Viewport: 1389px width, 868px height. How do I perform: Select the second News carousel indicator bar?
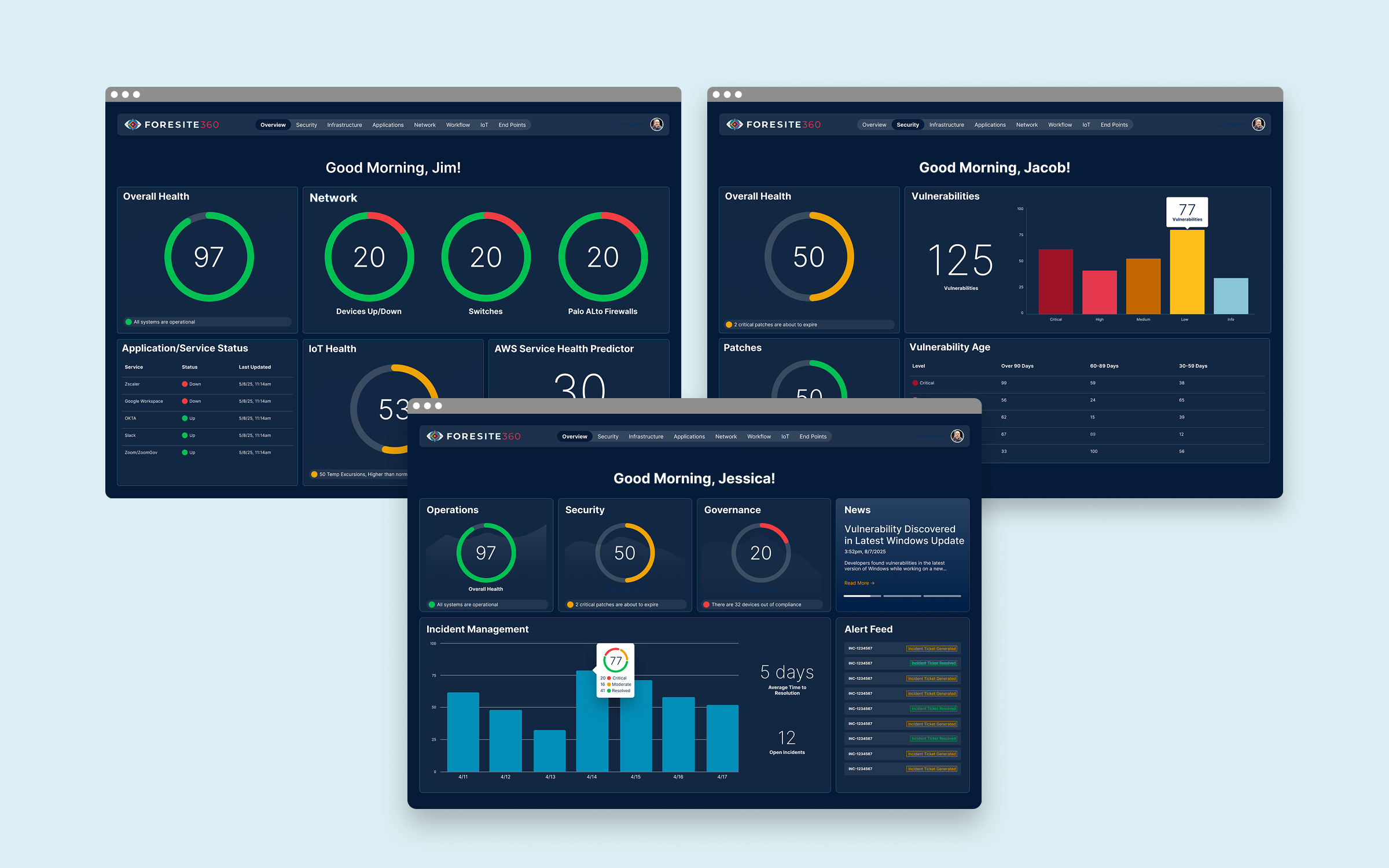(902, 596)
